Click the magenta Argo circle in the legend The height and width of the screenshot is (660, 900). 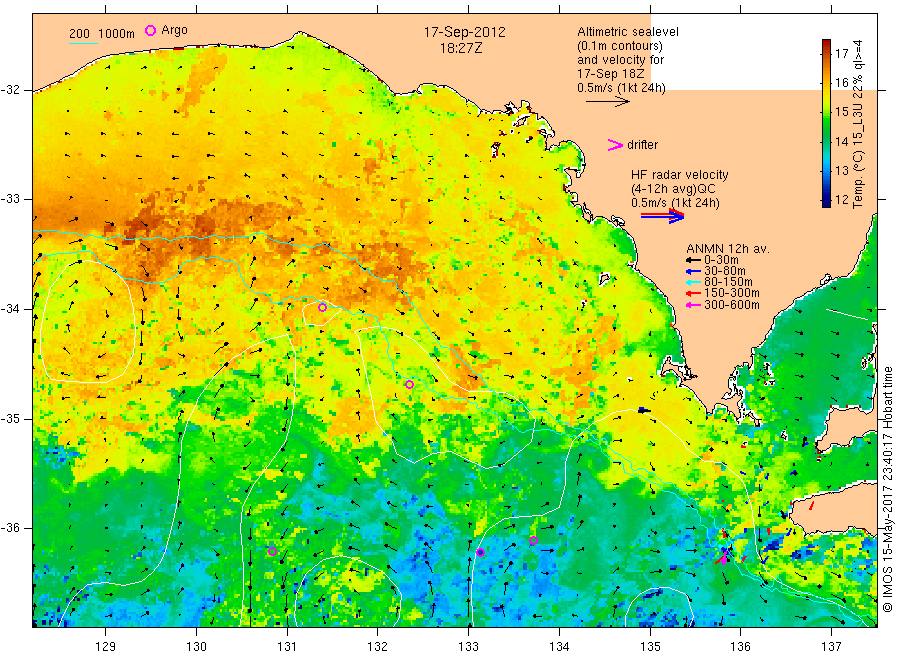point(150,30)
